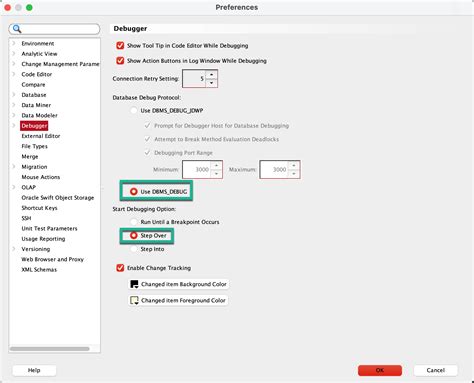Increase the Minimum port value
474x383 pixels.
216,165
